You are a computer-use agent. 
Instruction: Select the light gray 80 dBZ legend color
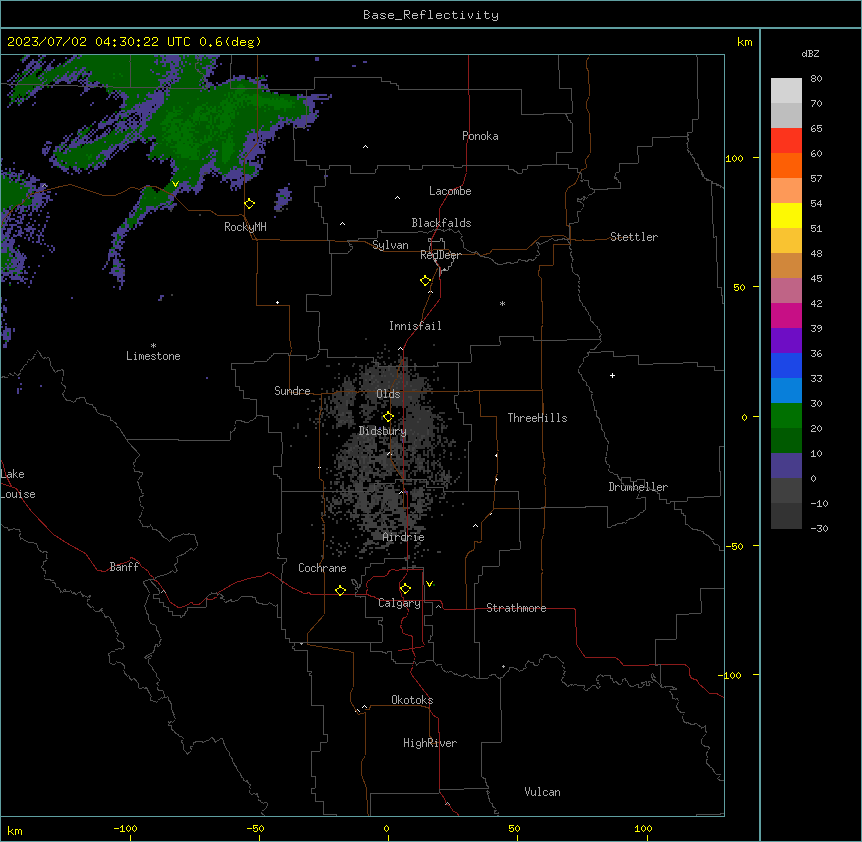pyautogui.click(x=786, y=91)
